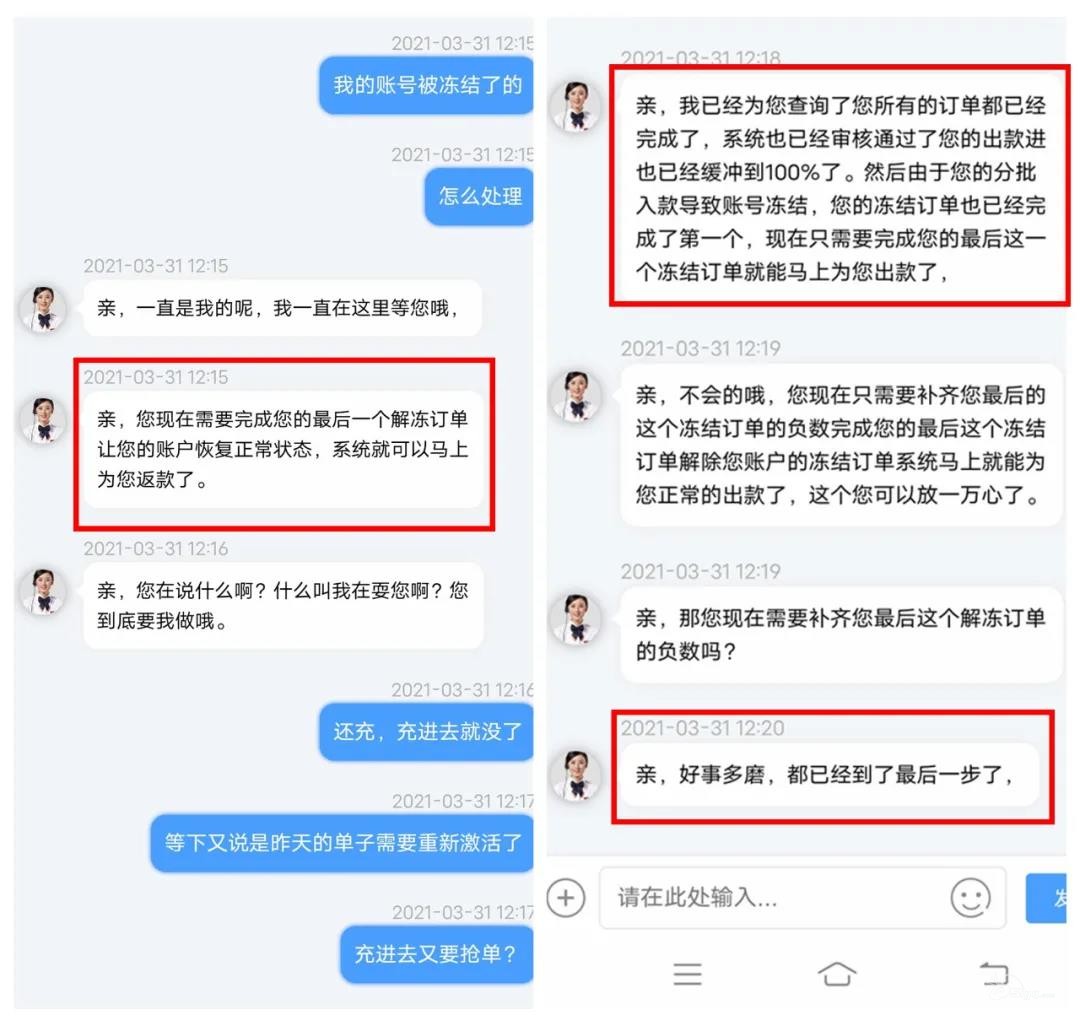The width and height of the screenshot is (1080, 1026).
Task: Tap agent avatar beside 好事多磨 message
Action: (577, 775)
